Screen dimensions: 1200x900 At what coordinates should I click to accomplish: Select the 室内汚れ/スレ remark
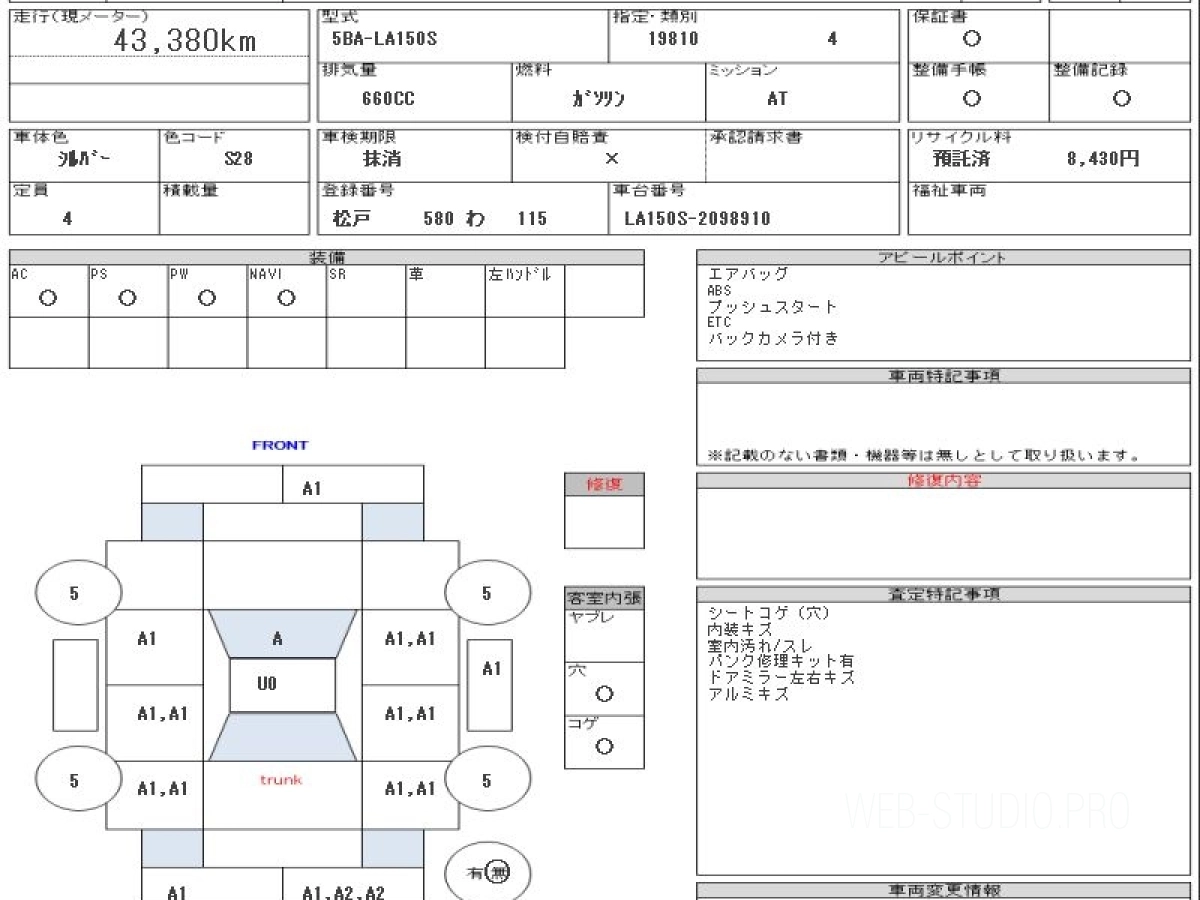pos(760,647)
